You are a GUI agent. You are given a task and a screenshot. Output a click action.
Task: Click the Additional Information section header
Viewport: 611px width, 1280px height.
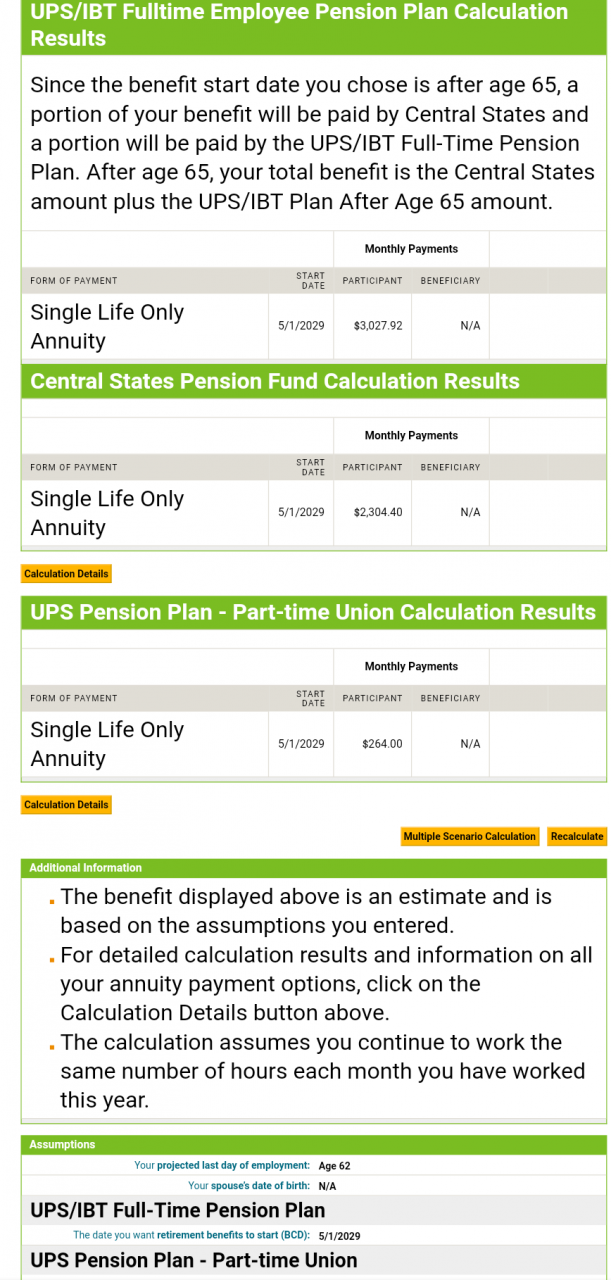[x=314, y=868]
